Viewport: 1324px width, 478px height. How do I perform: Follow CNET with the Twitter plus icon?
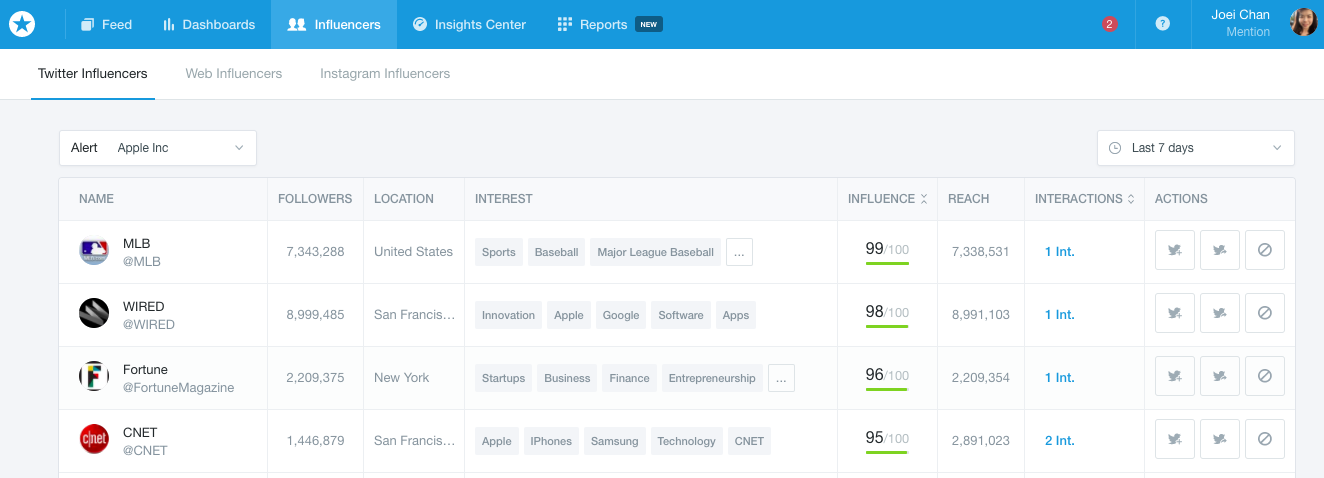point(1175,440)
